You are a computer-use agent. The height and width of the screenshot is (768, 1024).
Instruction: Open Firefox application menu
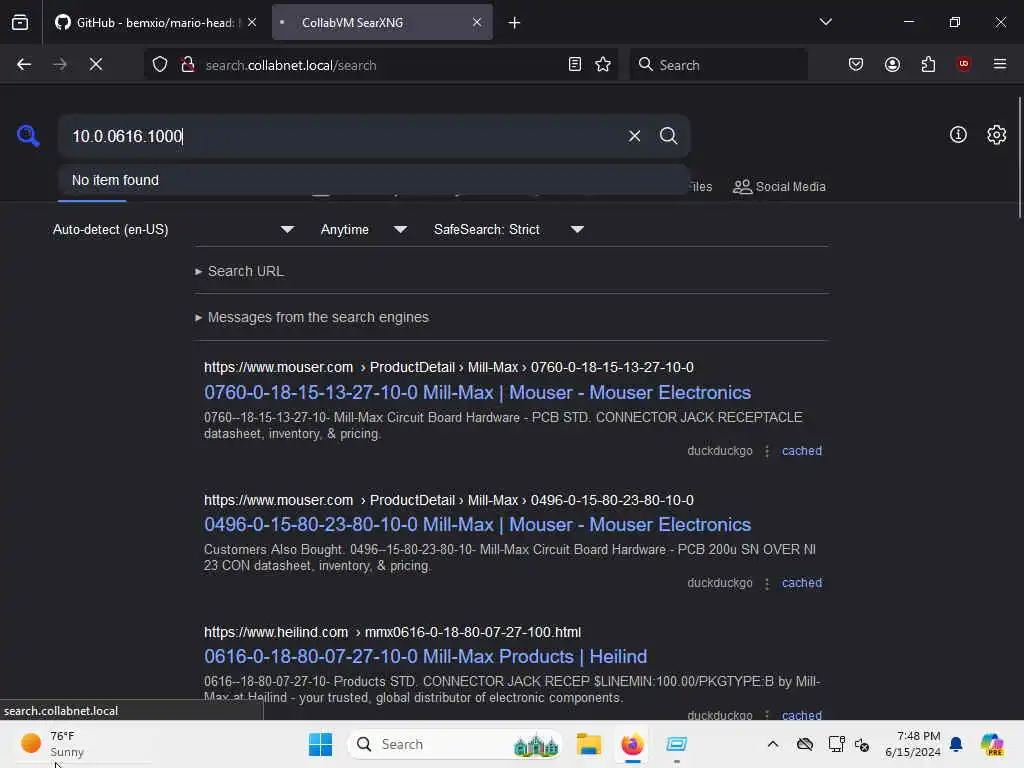(x=999, y=64)
